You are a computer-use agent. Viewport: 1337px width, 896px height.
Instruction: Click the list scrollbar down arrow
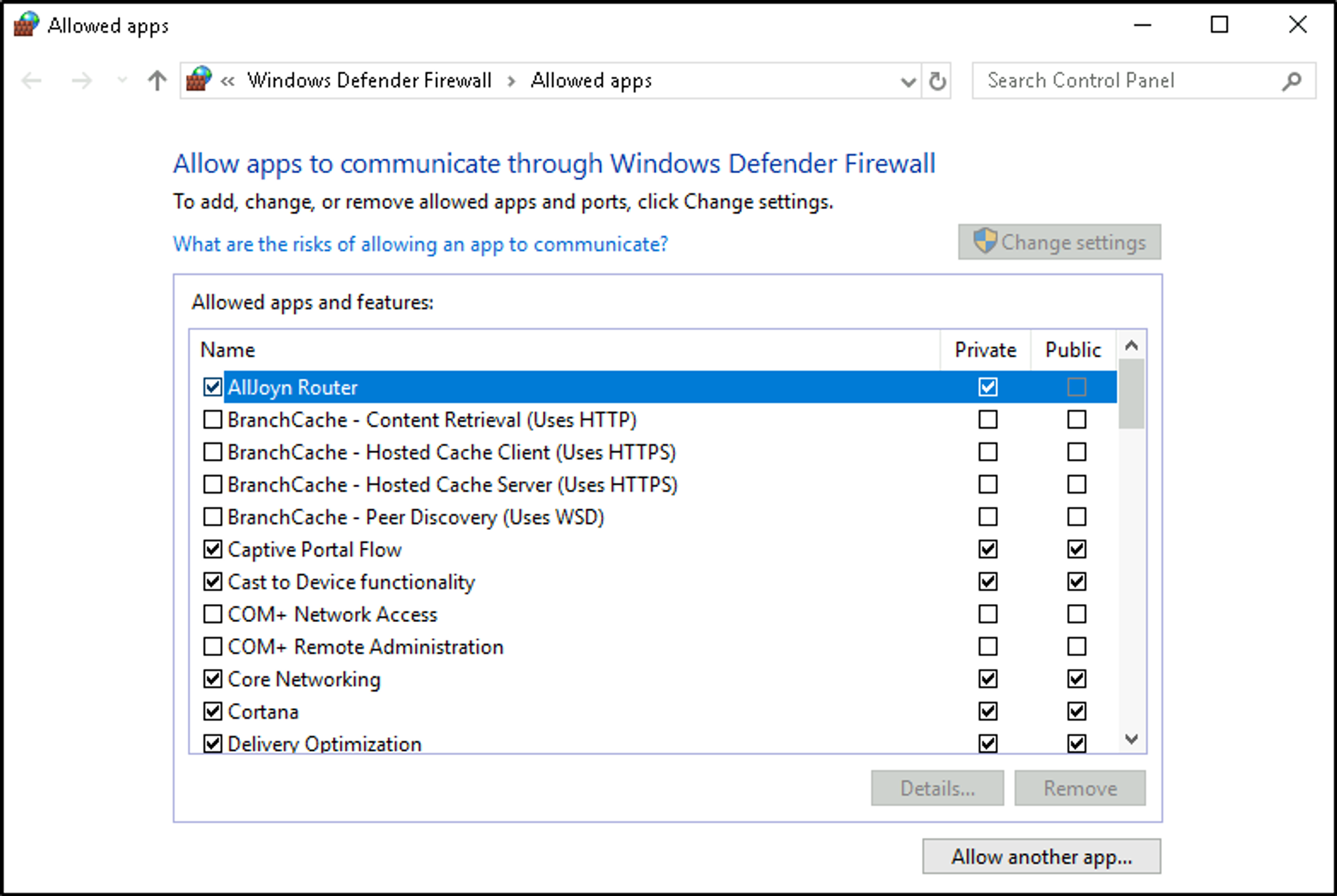coord(1131,739)
